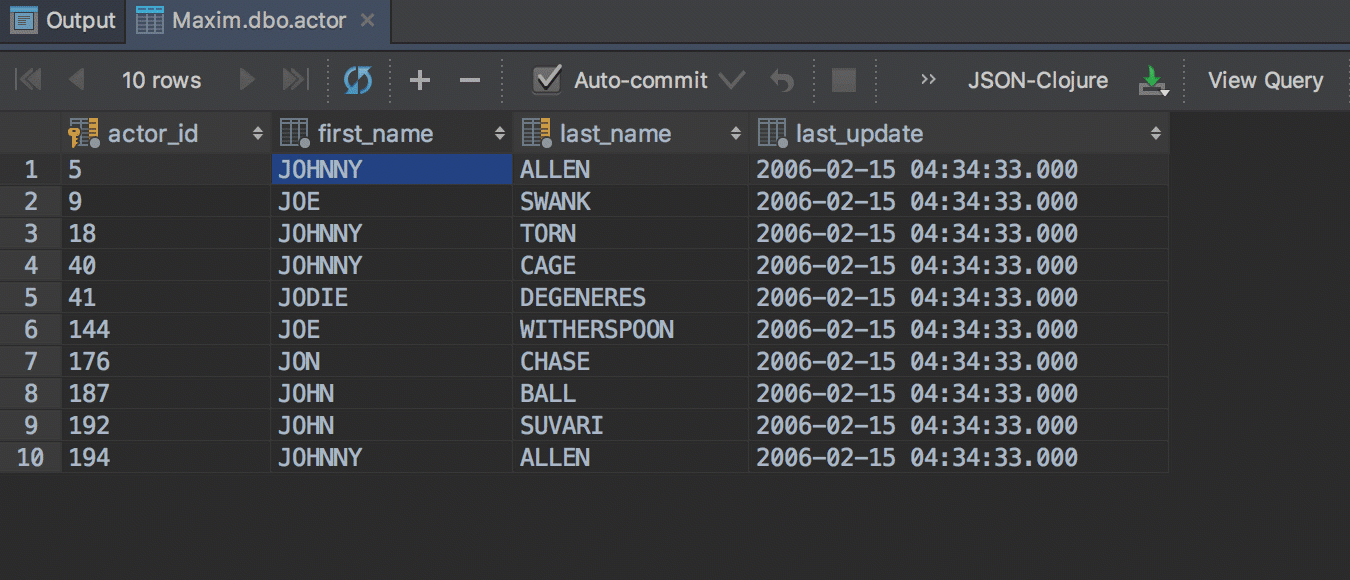Select the SWANK last name cell
The image size is (1350, 580).
[631, 201]
